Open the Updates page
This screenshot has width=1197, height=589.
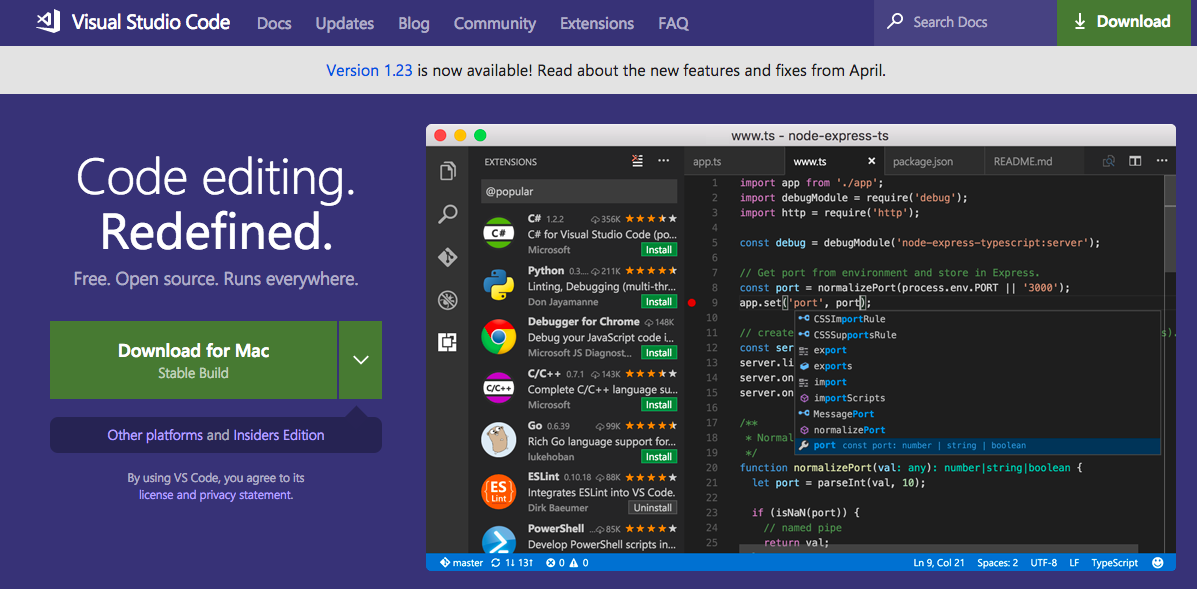coord(345,24)
